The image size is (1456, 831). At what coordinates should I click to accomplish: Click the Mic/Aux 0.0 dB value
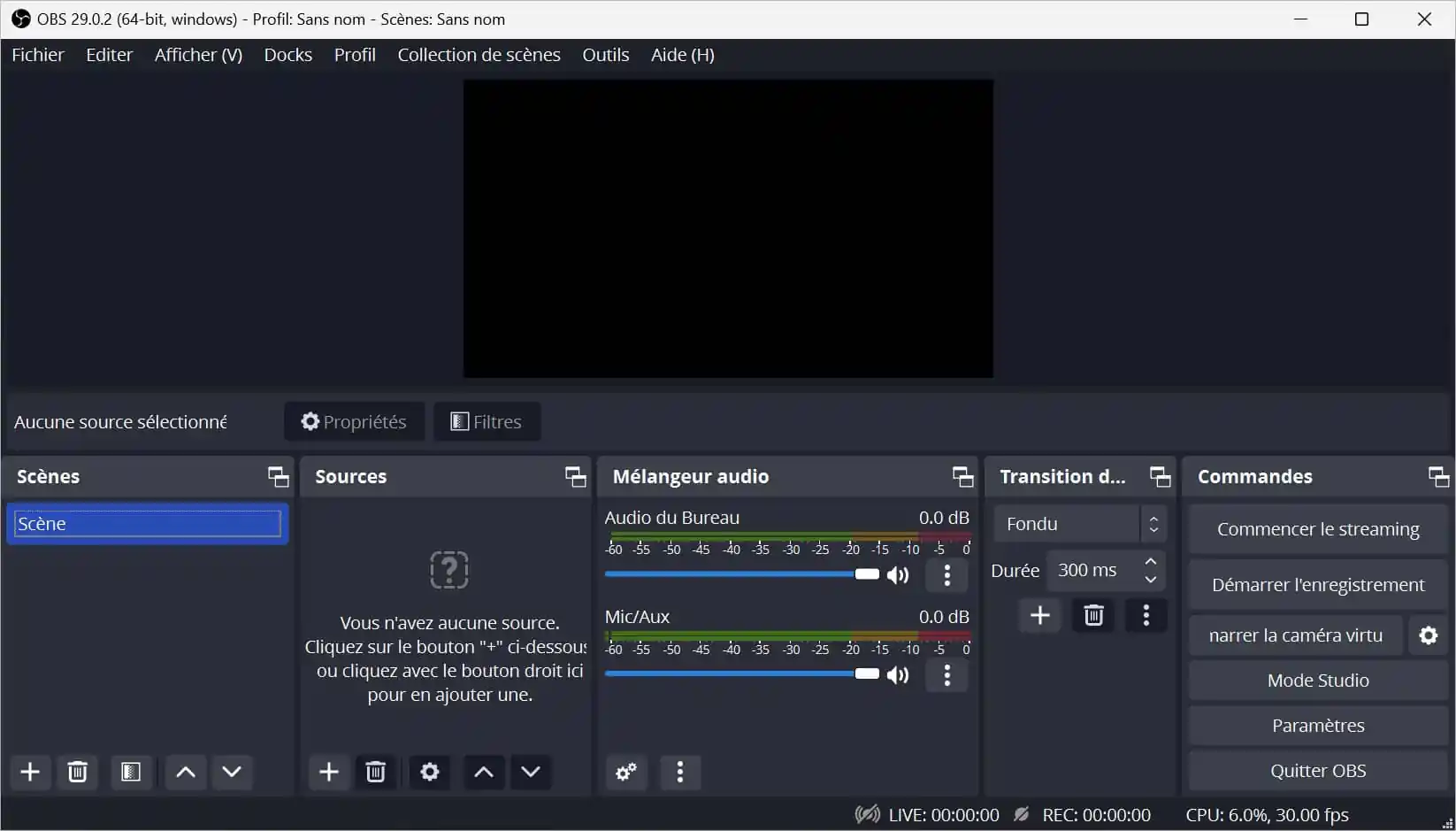click(944, 617)
